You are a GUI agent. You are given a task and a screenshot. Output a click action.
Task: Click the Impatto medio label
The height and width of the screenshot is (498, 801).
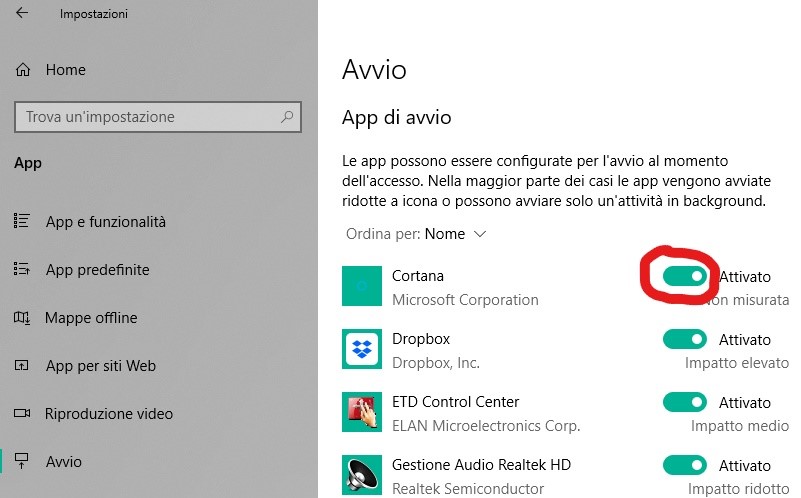point(740,426)
